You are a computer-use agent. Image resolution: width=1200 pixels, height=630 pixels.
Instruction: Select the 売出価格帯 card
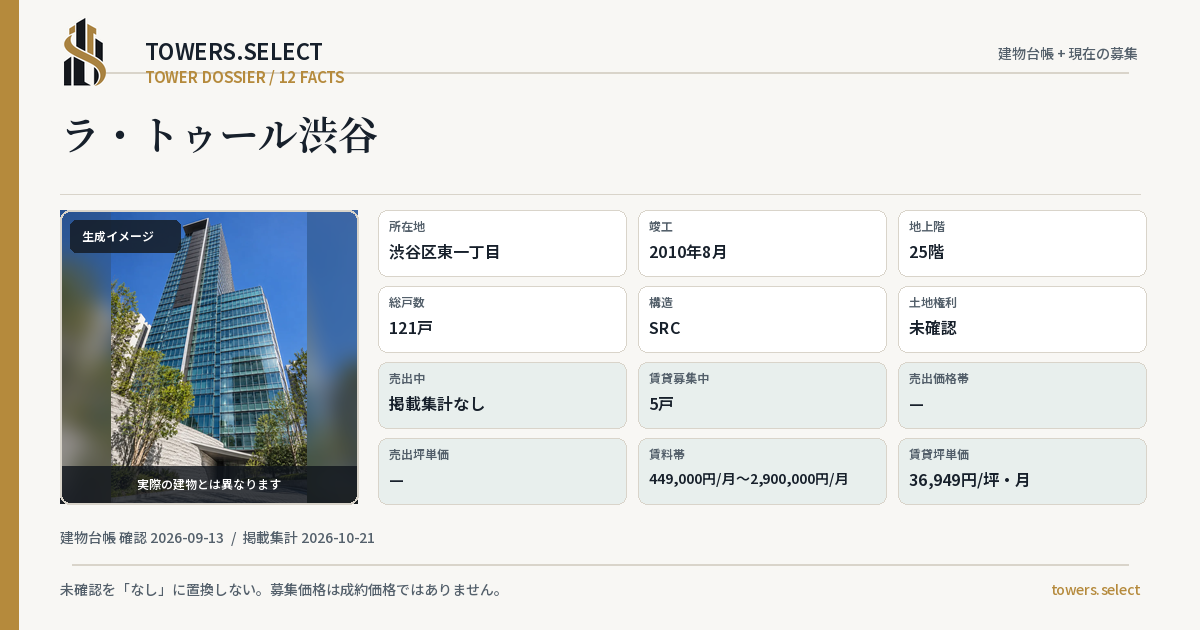1022,395
